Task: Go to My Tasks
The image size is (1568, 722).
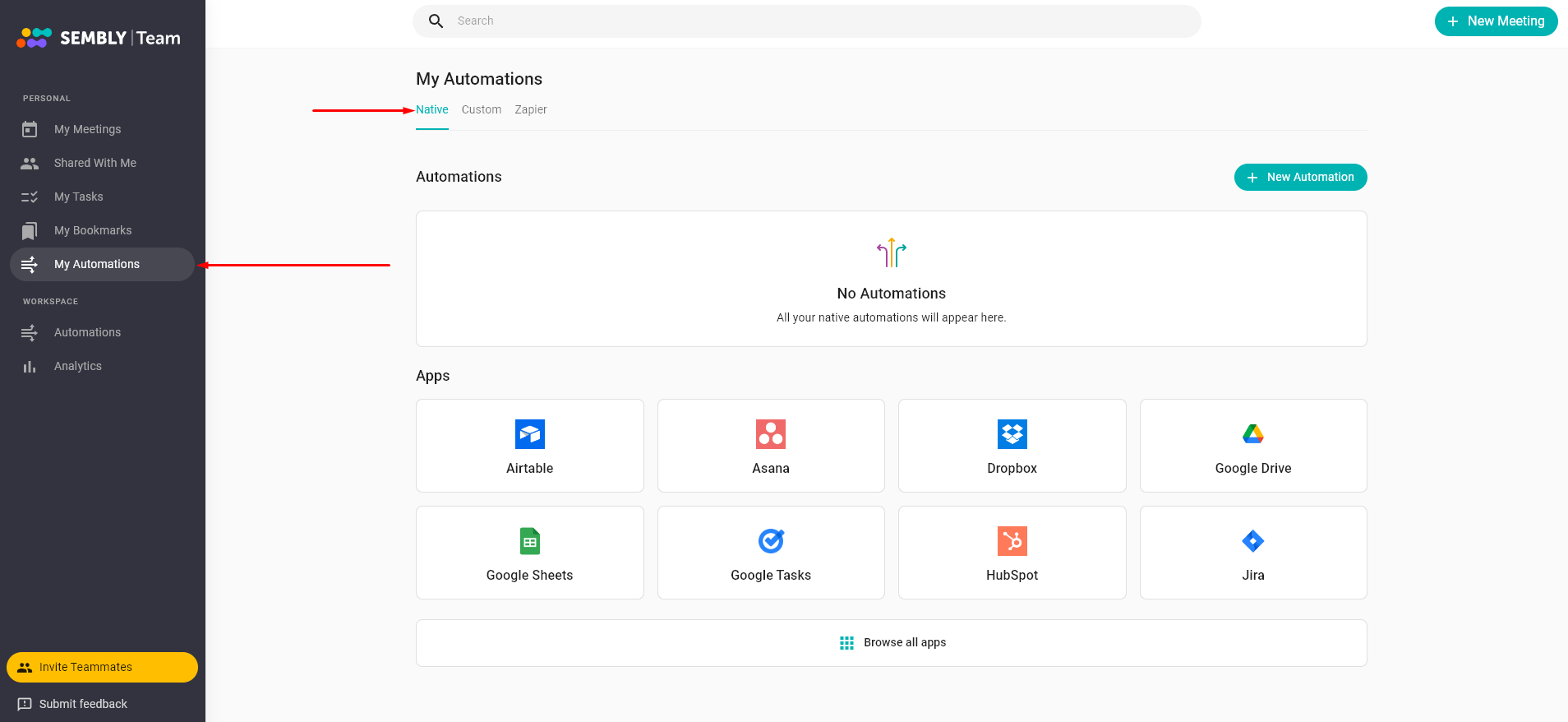Action: click(102, 197)
